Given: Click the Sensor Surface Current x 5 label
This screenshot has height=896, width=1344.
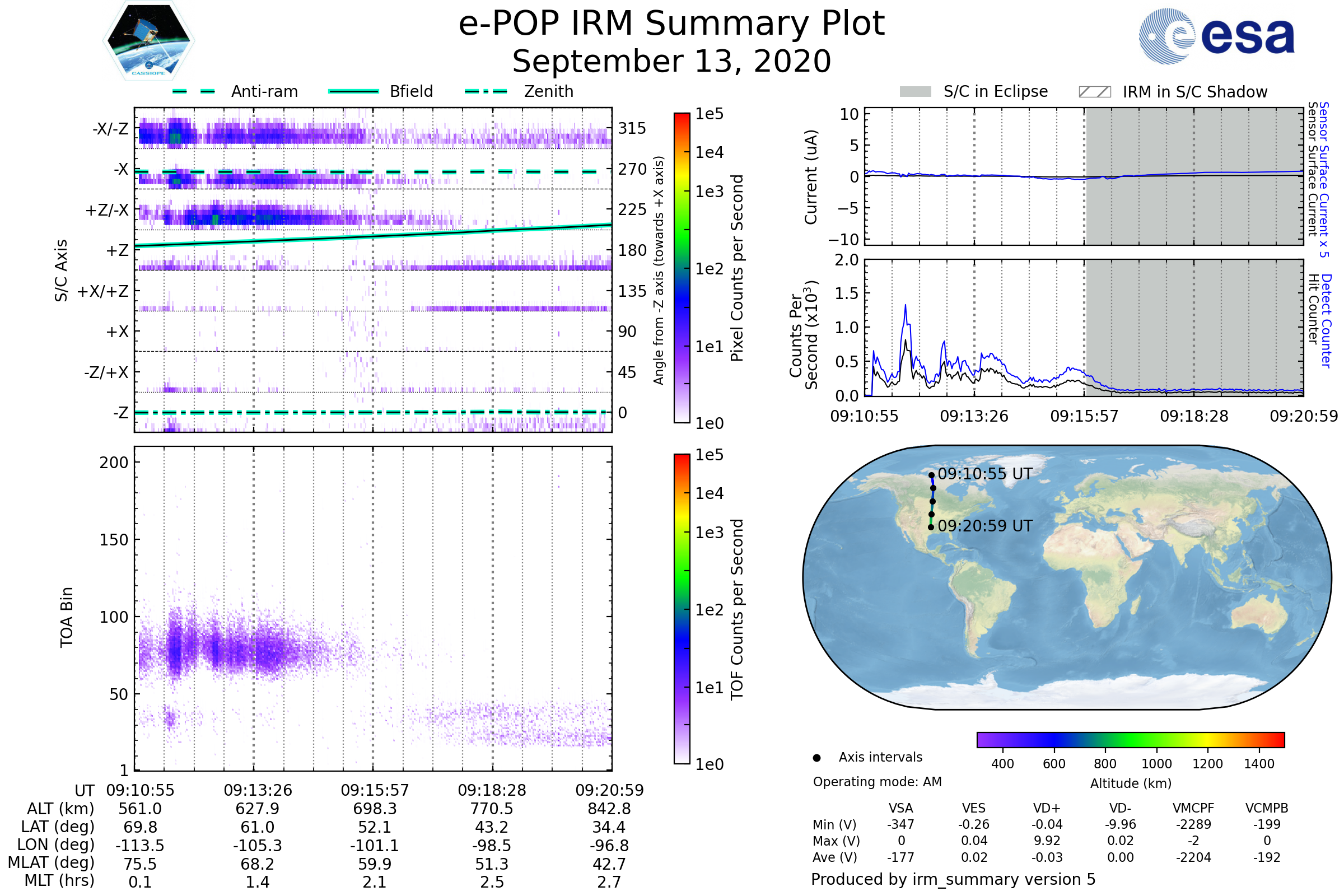Looking at the screenshot, I should [1323, 179].
